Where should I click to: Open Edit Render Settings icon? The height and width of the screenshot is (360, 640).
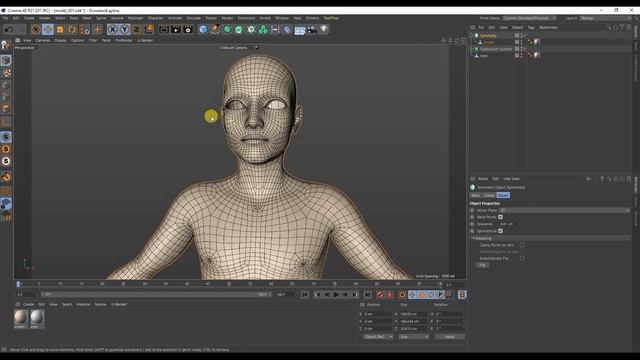pos(188,29)
